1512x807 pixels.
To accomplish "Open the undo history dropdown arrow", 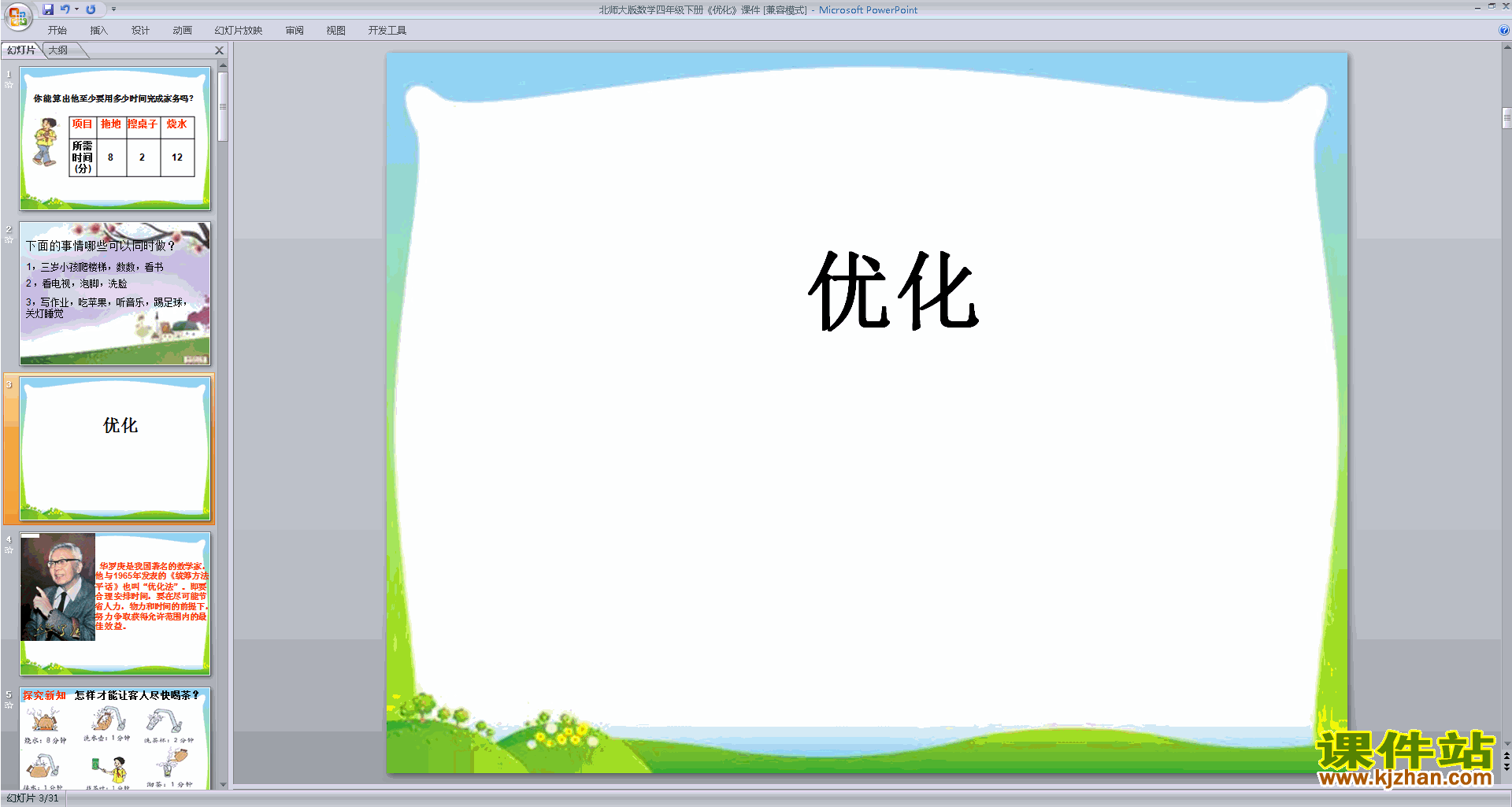I will pos(76,9).
